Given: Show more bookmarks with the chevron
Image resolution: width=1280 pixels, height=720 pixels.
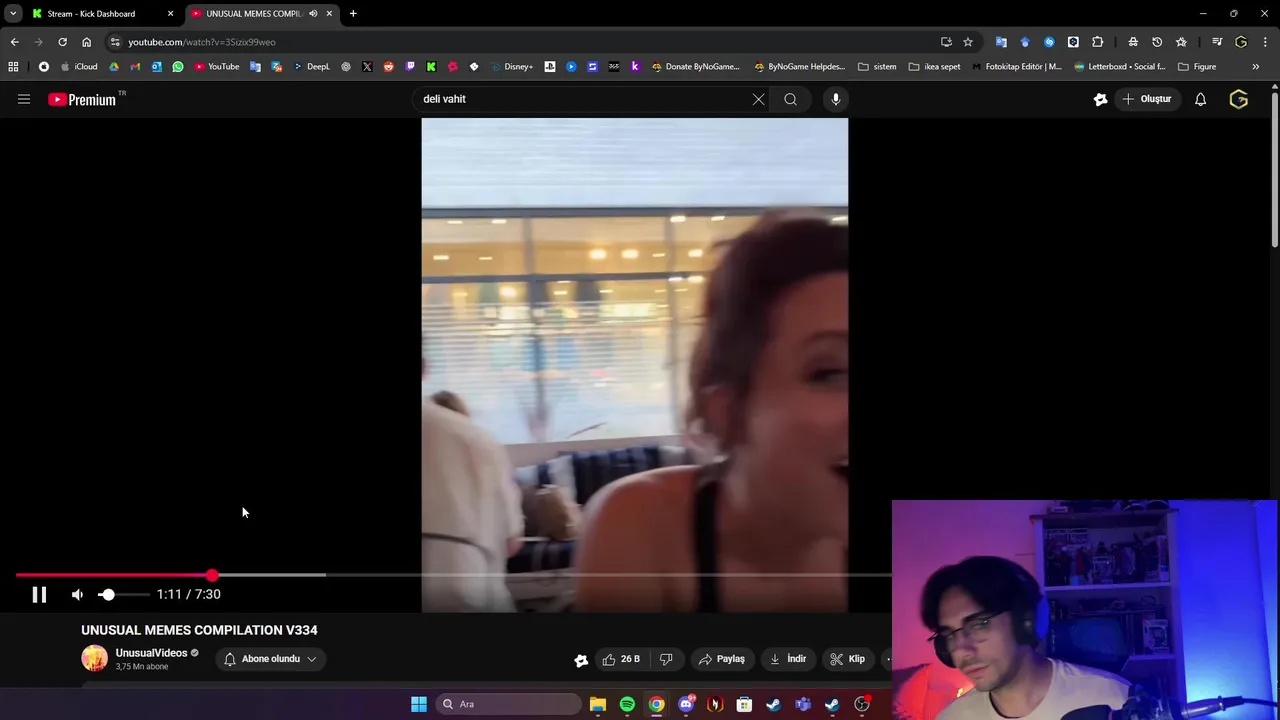Looking at the screenshot, I should point(1255,67).
